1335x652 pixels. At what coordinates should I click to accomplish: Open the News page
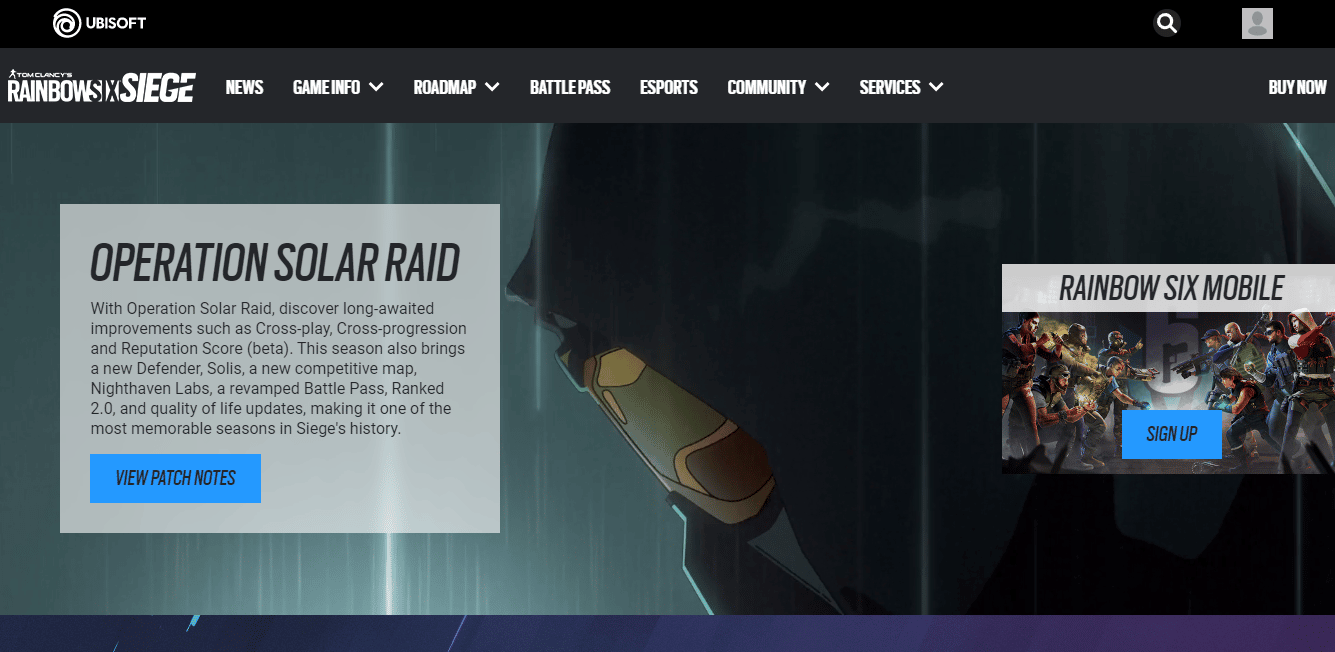pyautogui.click(x=244, y=87)
